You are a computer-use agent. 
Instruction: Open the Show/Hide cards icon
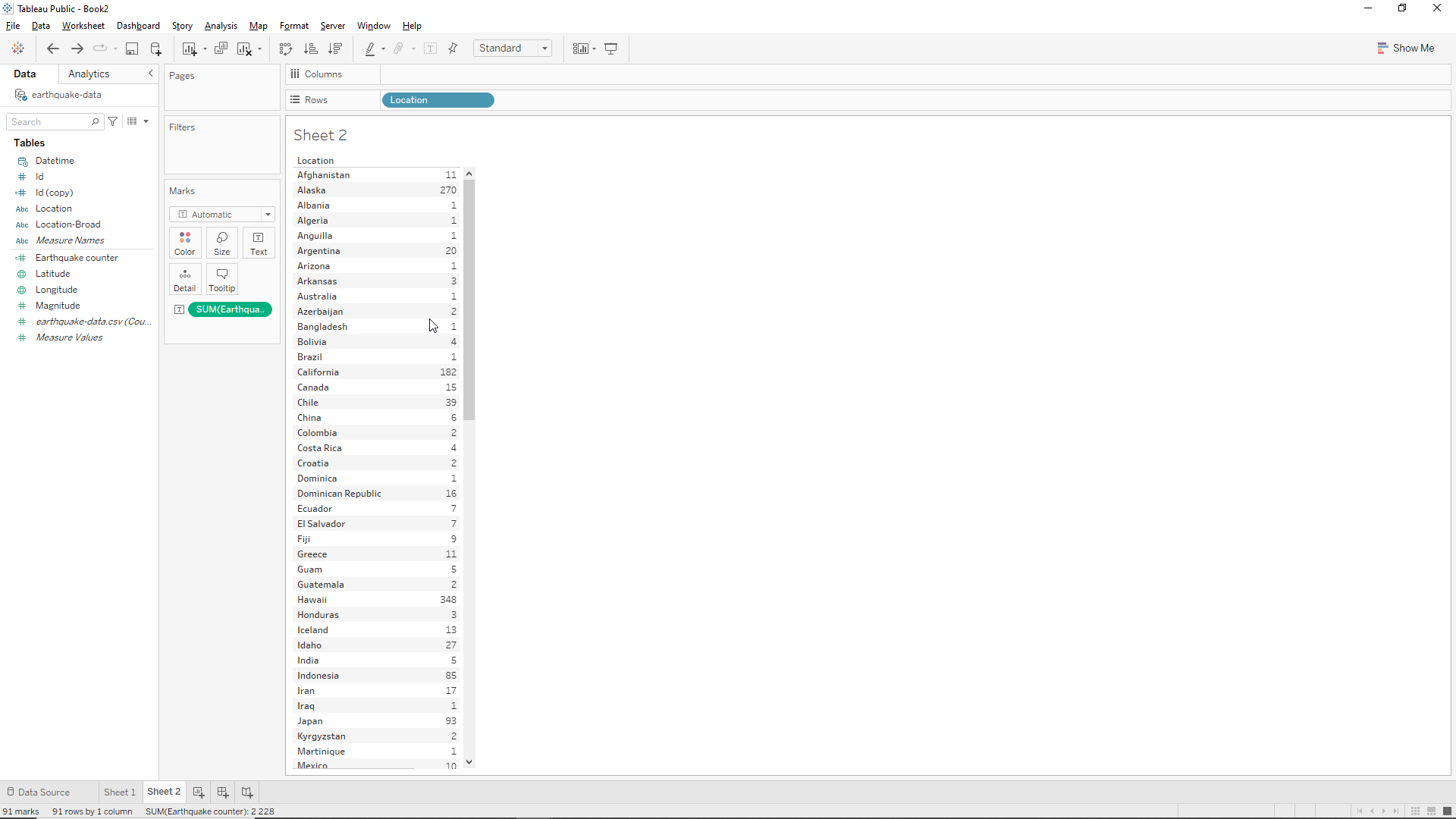pyautogui.click(x=580, y=49)
